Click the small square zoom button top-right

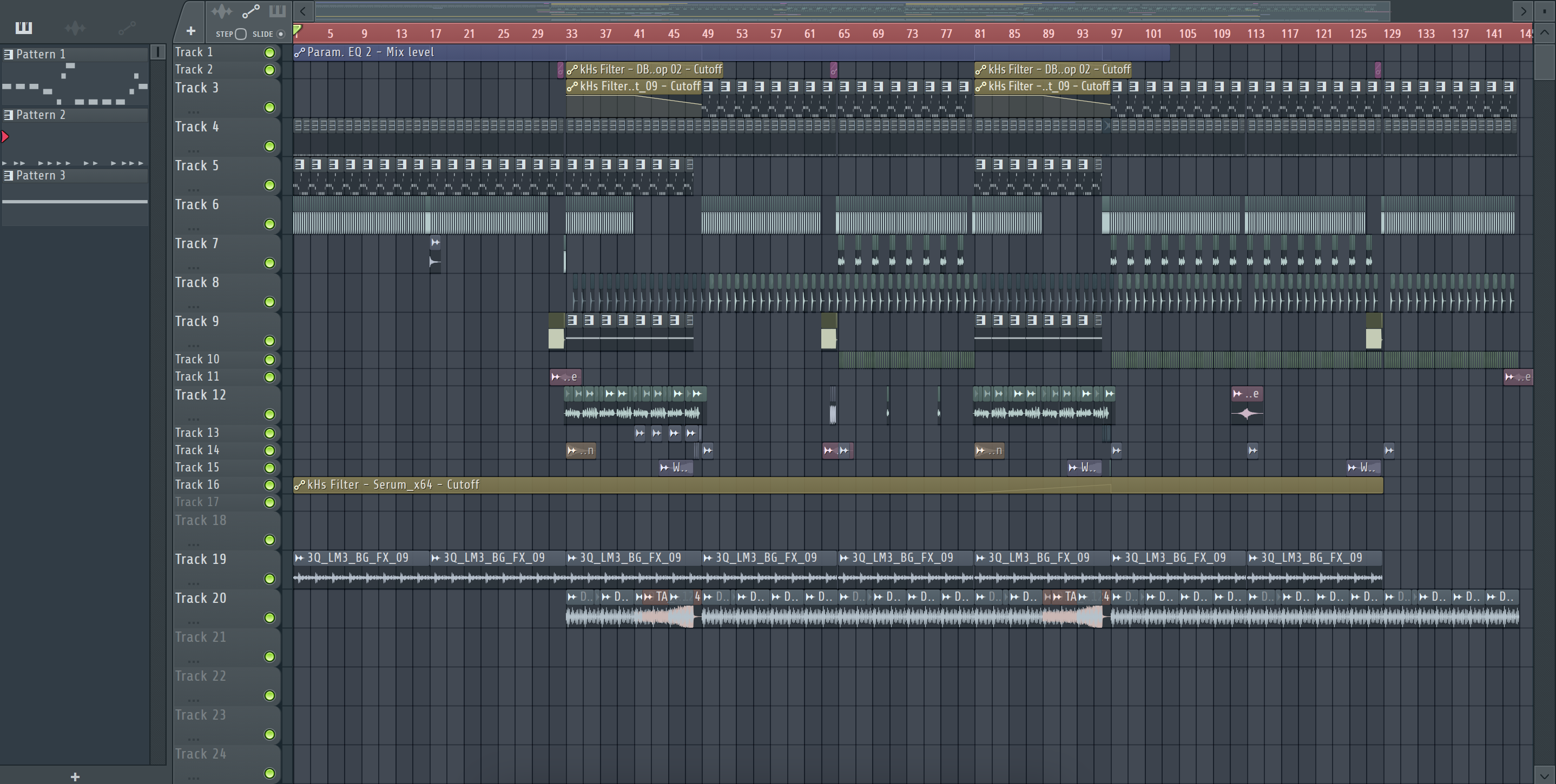pos(1545,11)
